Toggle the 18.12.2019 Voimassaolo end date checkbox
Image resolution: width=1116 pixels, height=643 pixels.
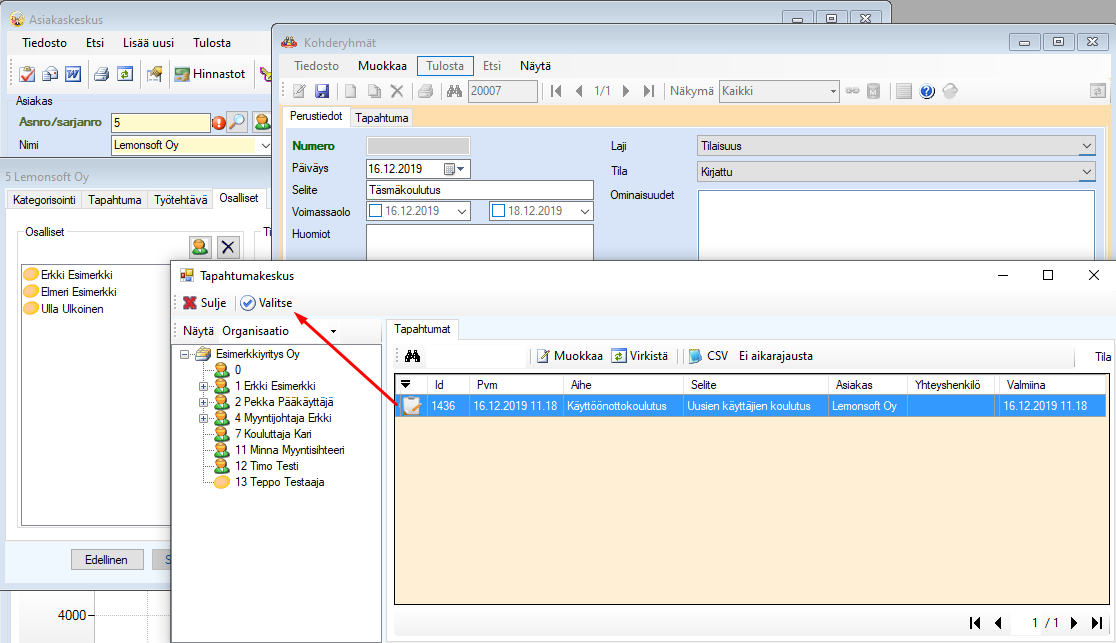coord(498,211)
